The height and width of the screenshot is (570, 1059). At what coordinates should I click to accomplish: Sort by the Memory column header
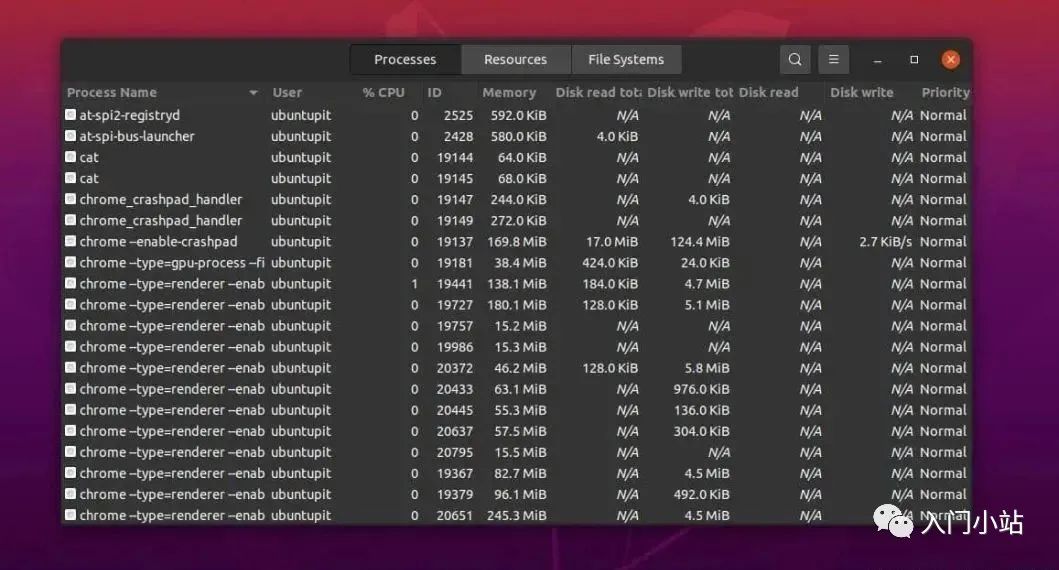[509, 93]
